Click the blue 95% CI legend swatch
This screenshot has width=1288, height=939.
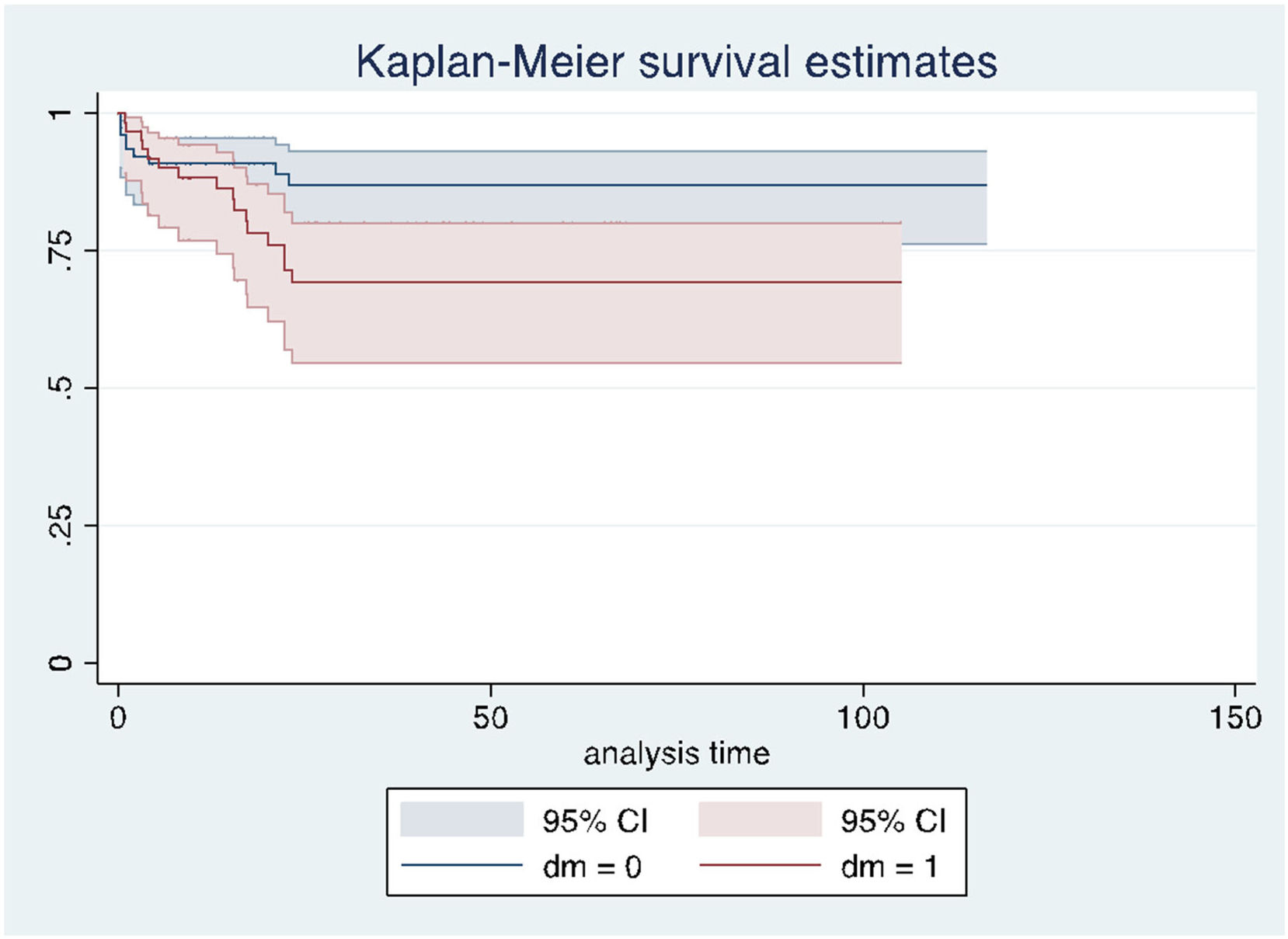[461, 819]
